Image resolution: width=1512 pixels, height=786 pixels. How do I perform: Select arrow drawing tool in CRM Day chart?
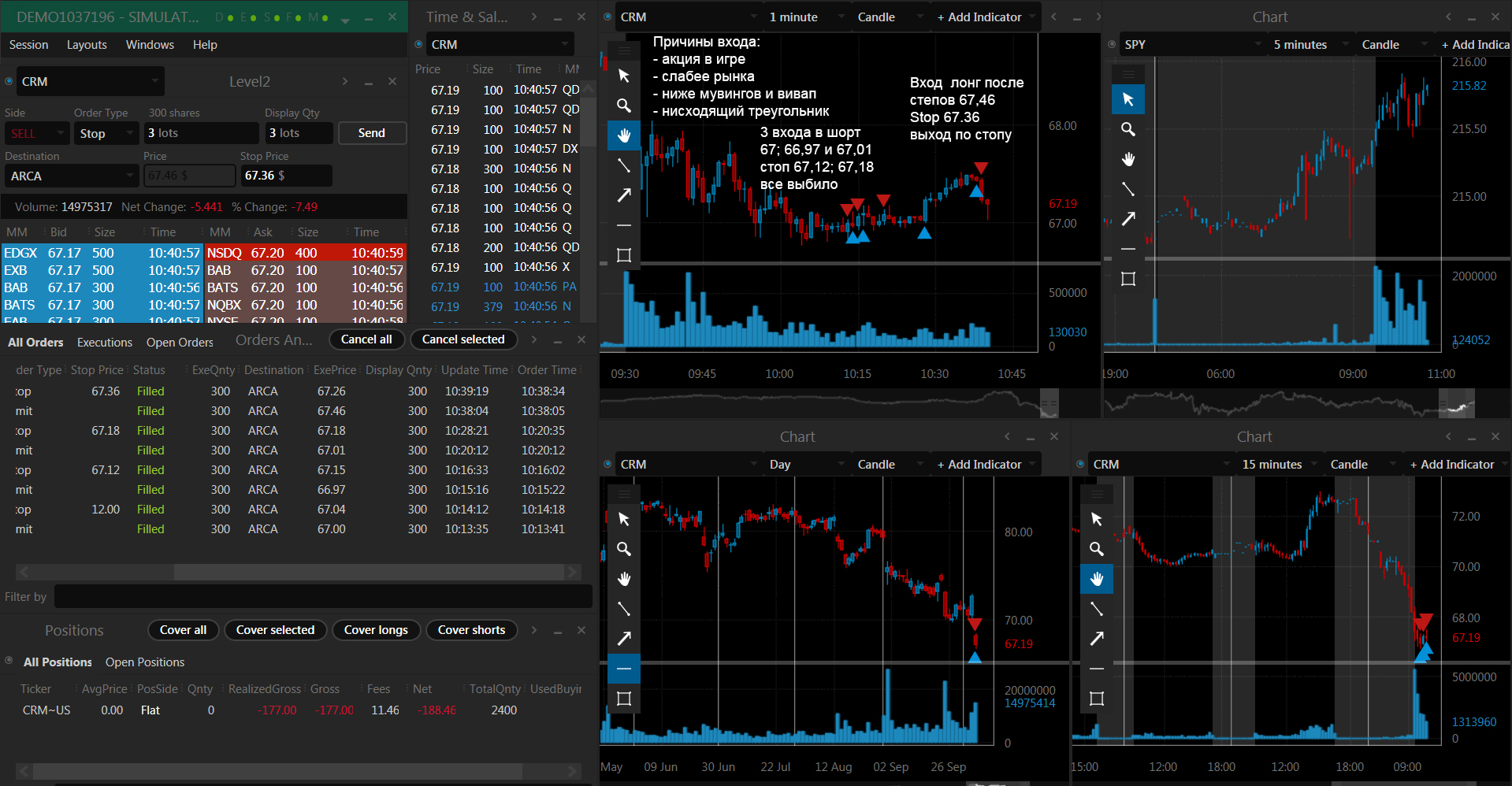point(624,639)
